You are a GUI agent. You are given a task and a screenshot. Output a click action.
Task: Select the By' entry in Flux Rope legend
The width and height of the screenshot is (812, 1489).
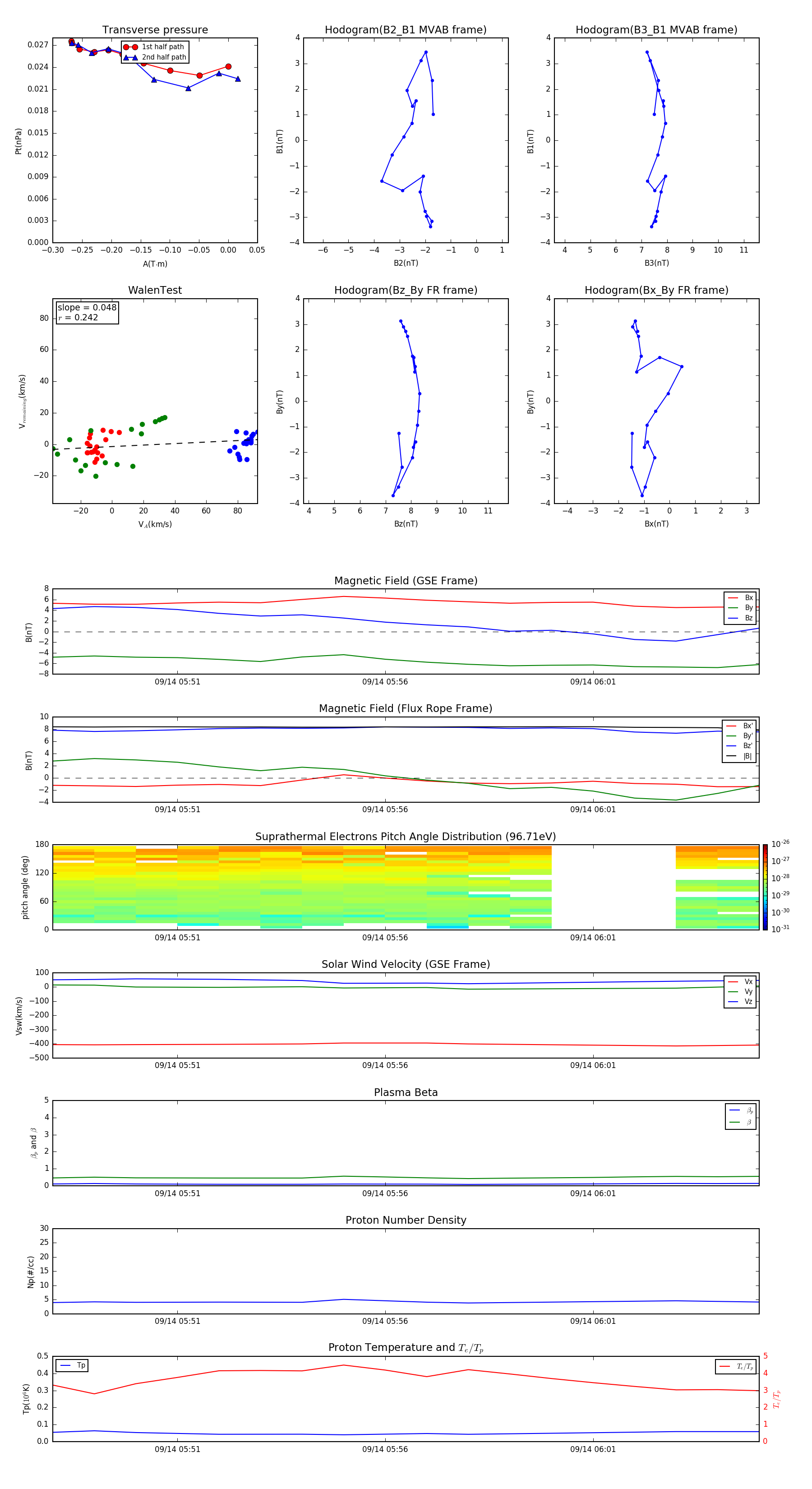pos(740,736)
